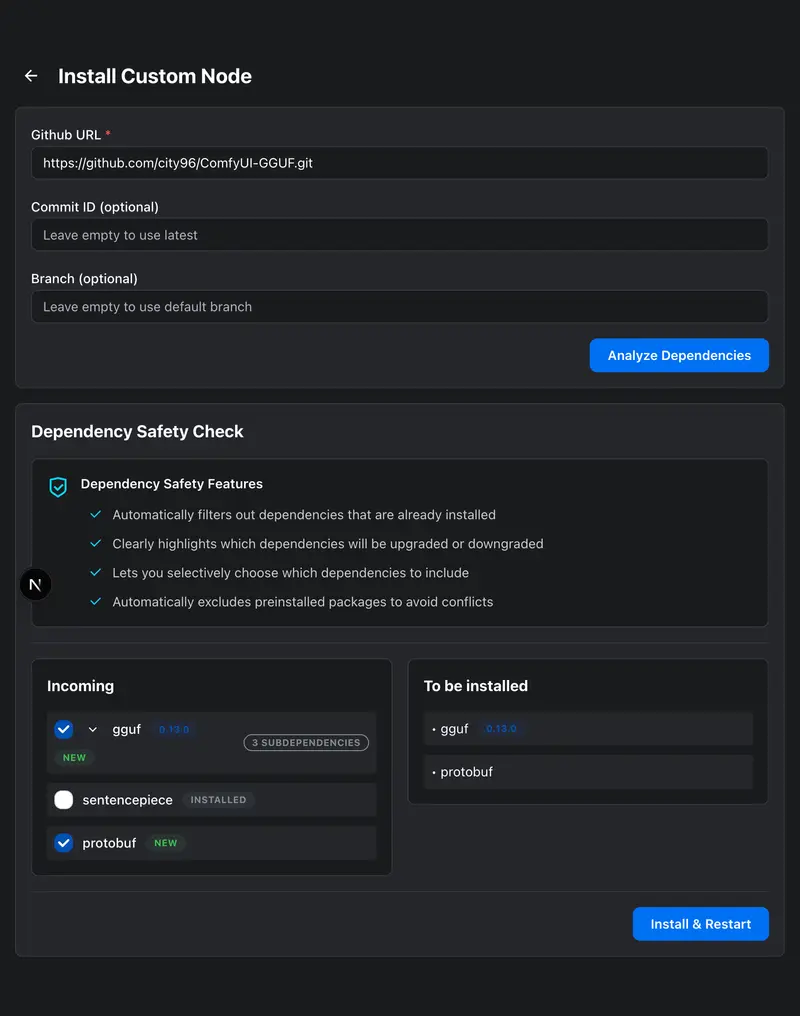Click checkmark icon beside 'Lets you selectively choose'
The height and width of the screenshot is (1016, 800).
[96, 572]
